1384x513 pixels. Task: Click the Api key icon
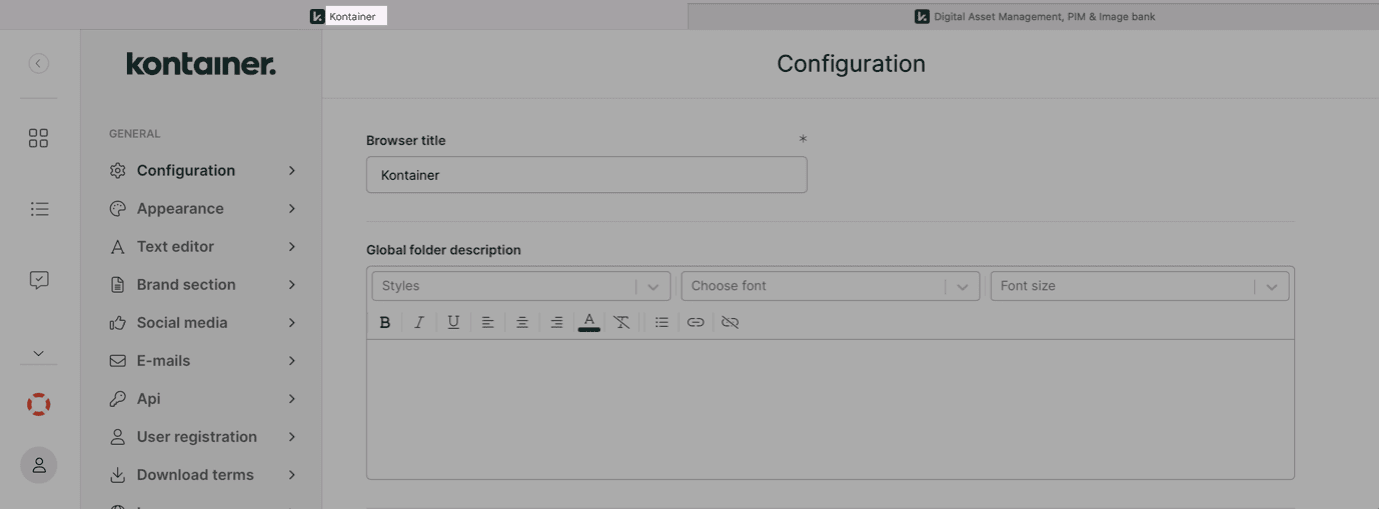(118, 399)
